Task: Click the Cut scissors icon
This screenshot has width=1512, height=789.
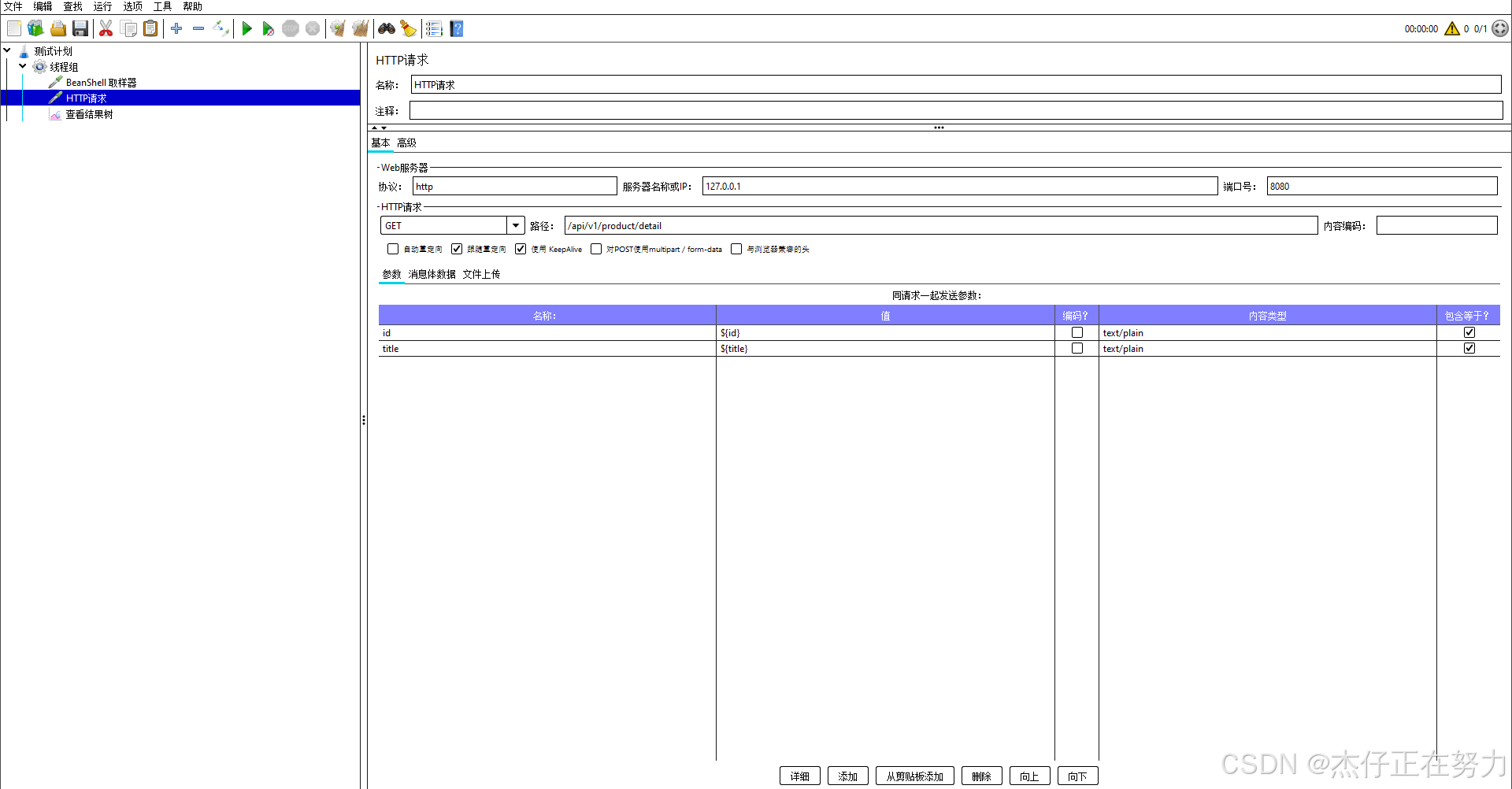Action: point(106,29)
